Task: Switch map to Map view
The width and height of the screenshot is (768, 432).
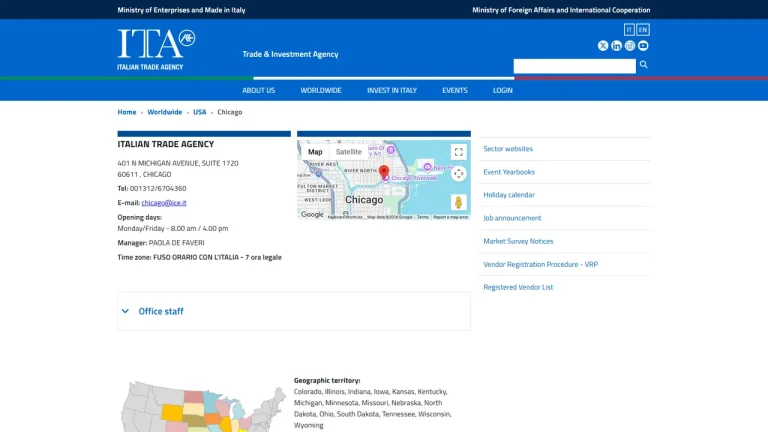Action: [x=315, y=152]
